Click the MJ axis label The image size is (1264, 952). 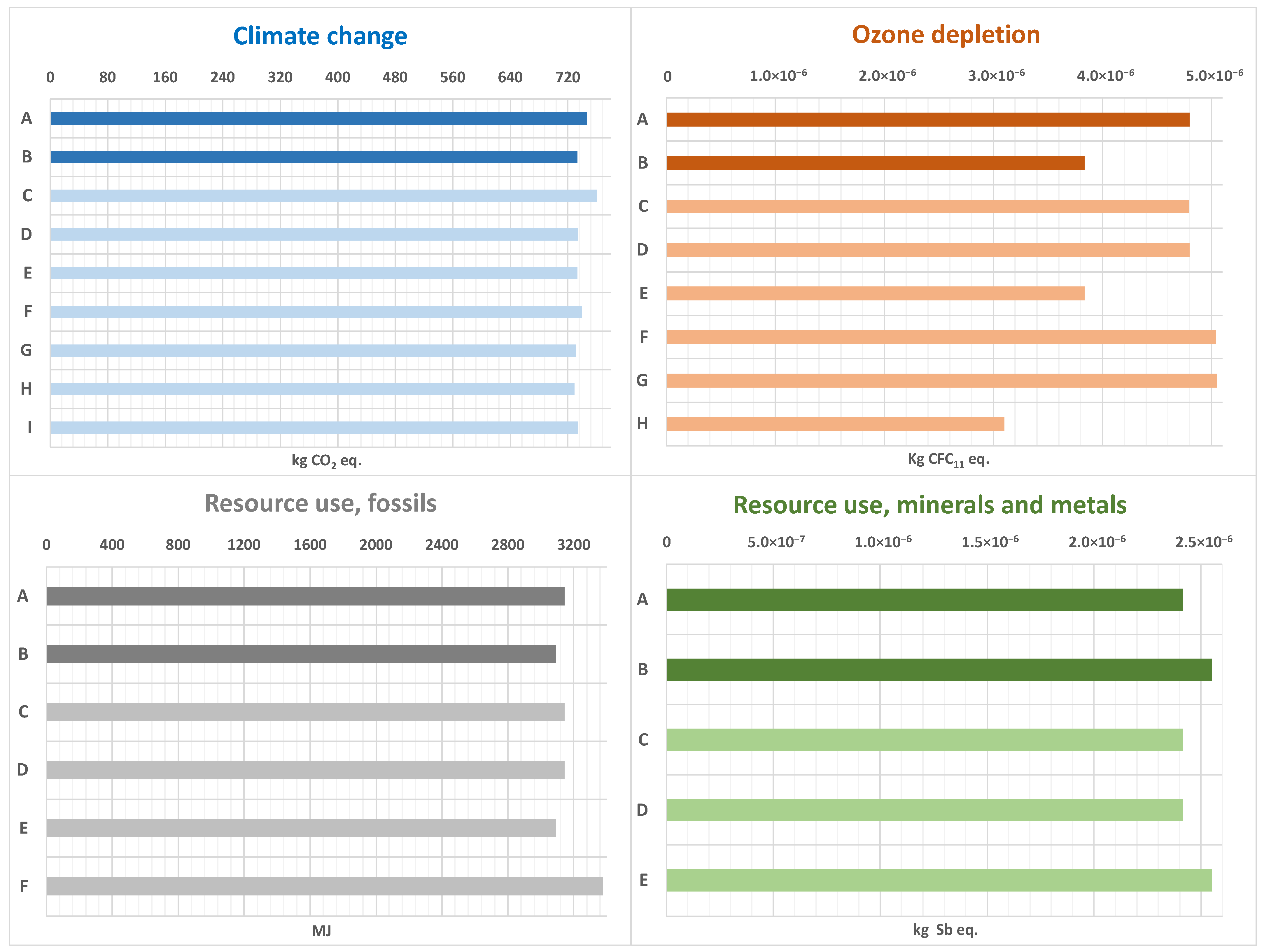point(321,931)
